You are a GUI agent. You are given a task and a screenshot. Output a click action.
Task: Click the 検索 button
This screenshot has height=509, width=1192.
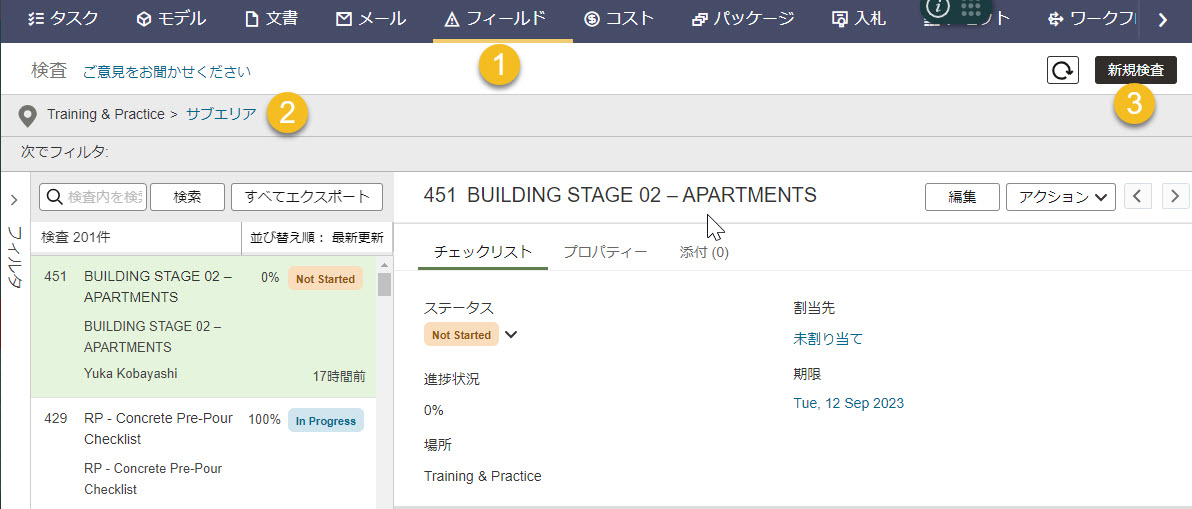click(x=188, y=197)
